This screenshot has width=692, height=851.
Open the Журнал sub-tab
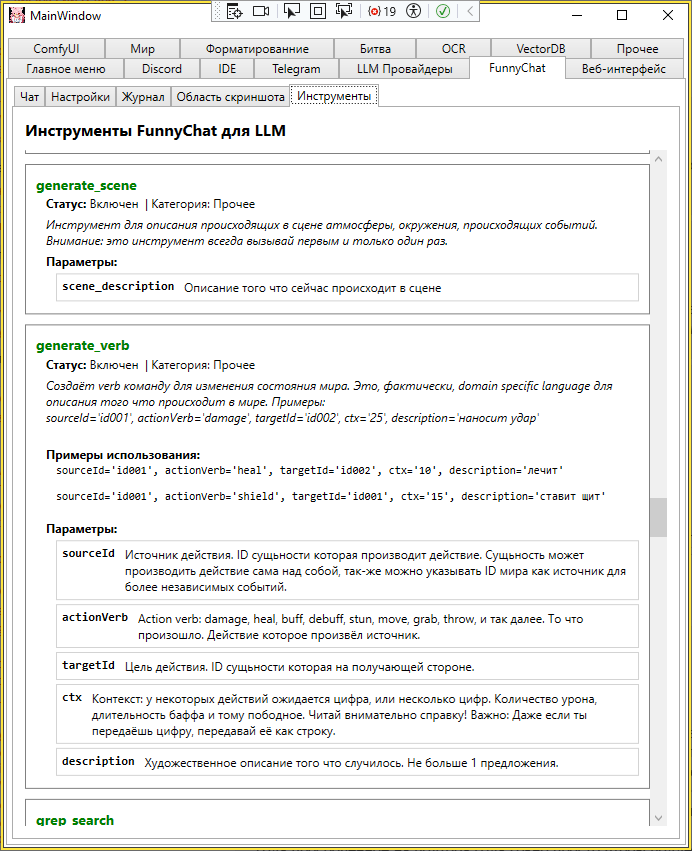coord(143,97)
